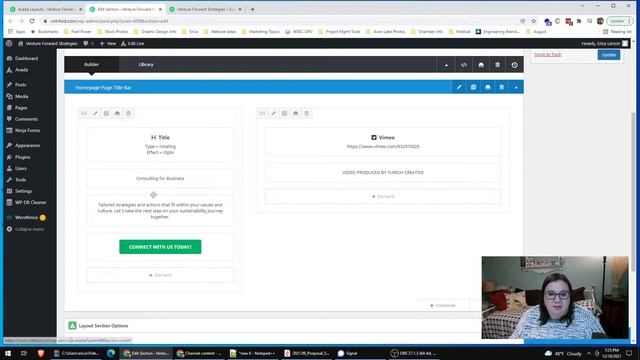Viewport: 640px width, 360px height.
Task: Open Avada menu in sidebar
Action: coord(21,70)
